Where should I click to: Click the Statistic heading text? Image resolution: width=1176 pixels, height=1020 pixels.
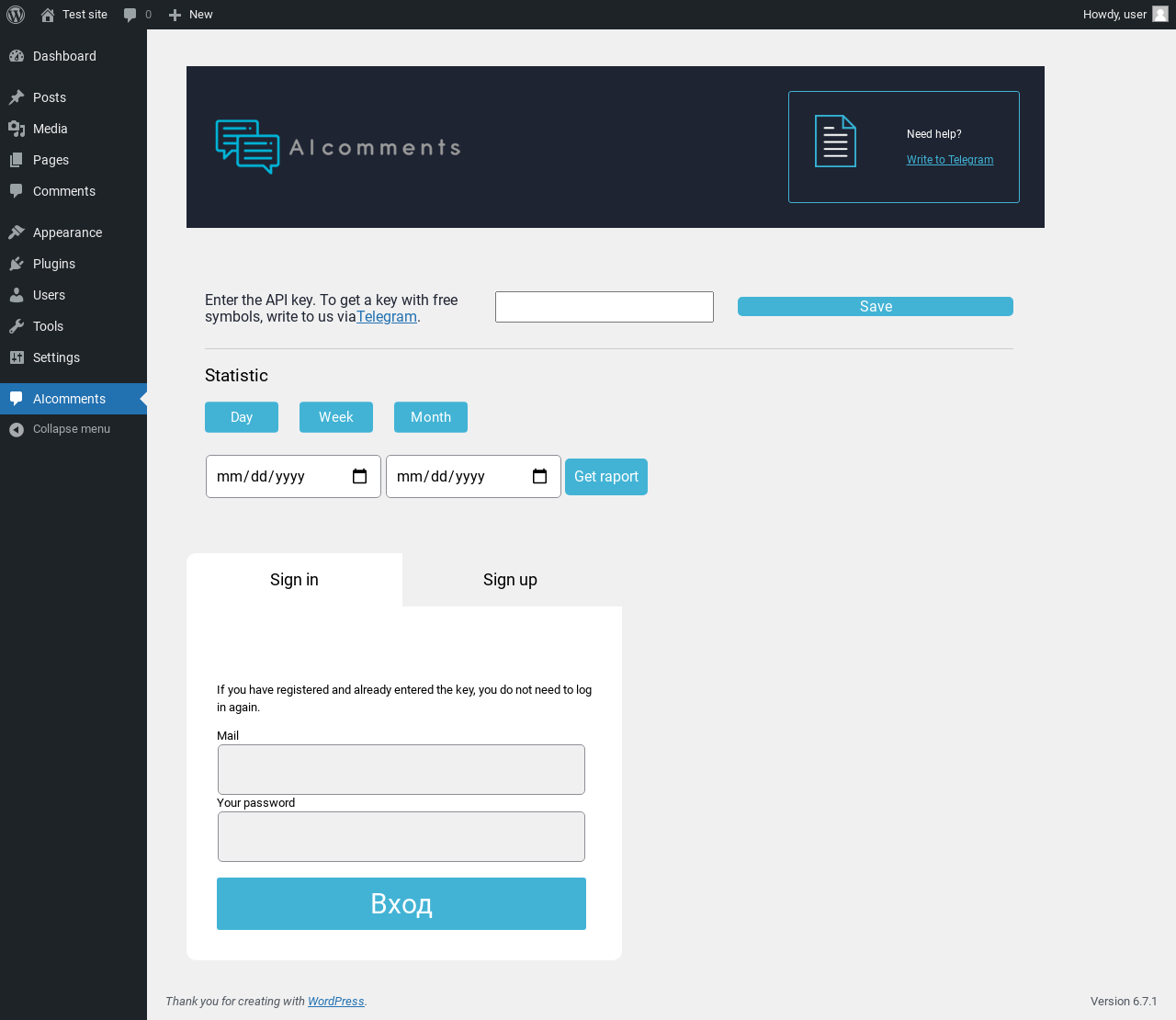236,376
